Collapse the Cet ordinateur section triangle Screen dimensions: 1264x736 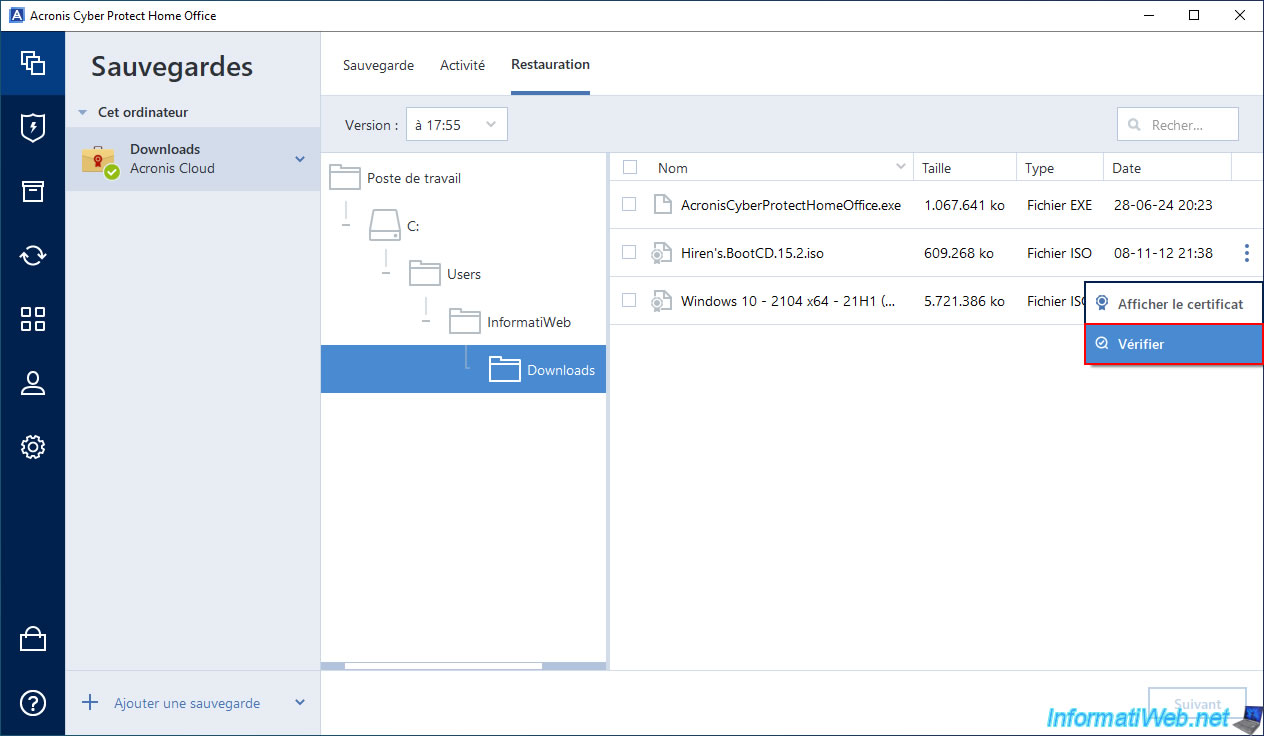point(82,113)
